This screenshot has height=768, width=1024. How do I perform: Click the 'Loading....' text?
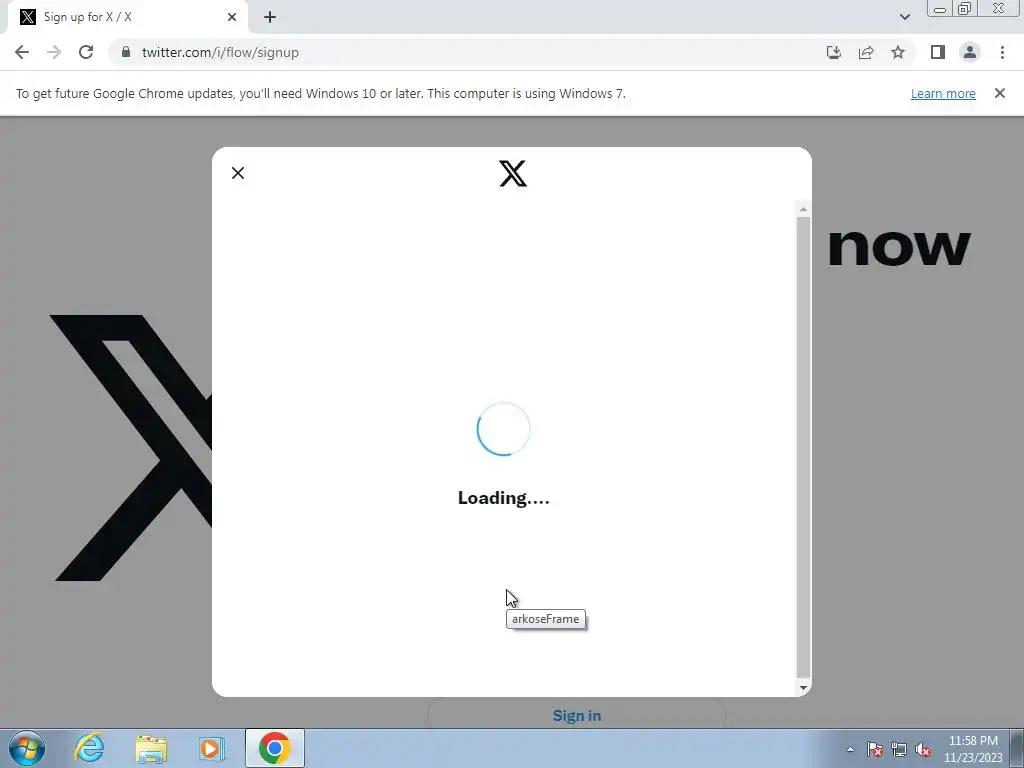504,498
